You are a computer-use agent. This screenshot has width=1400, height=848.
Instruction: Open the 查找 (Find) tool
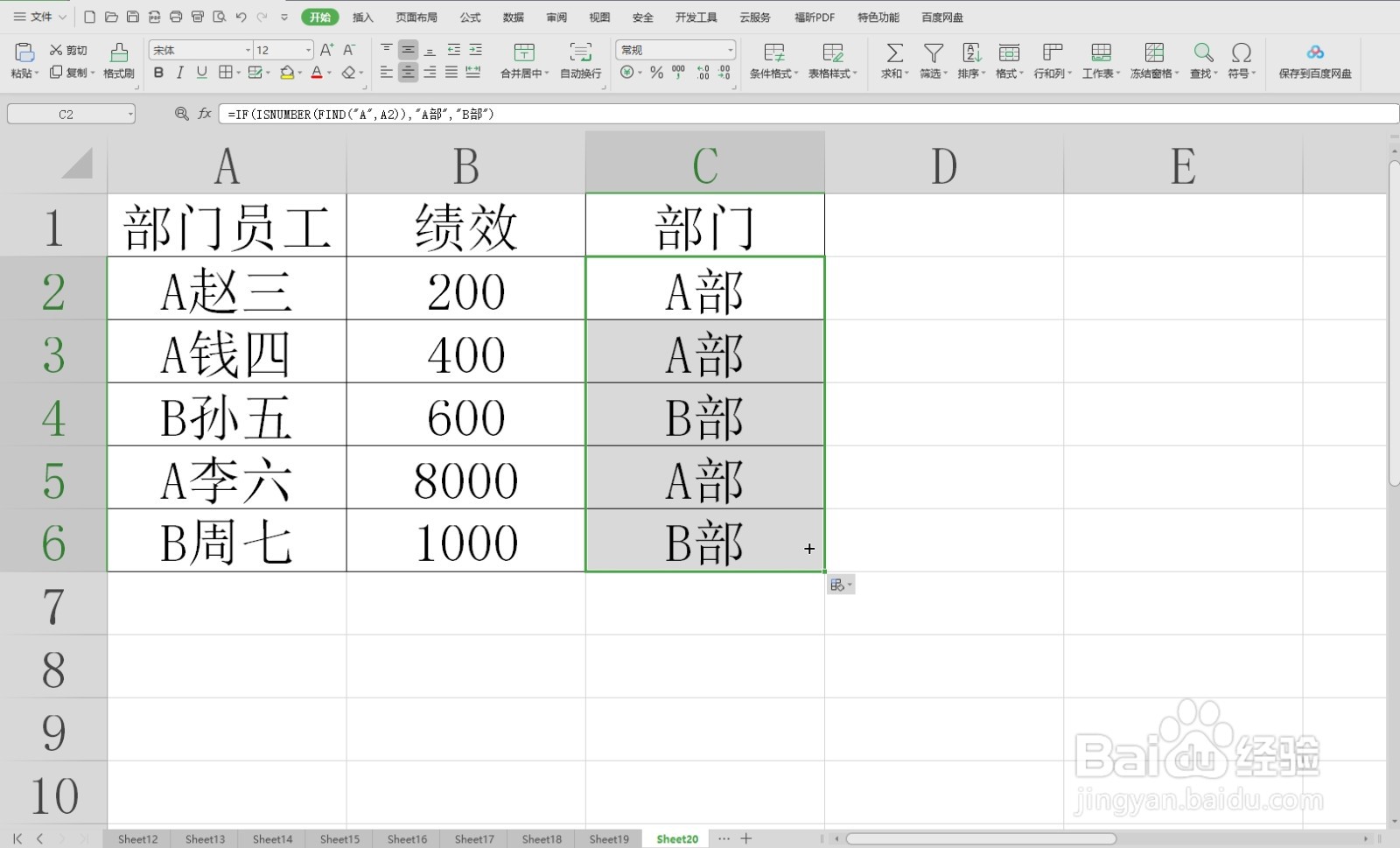tap(1201, 60)
